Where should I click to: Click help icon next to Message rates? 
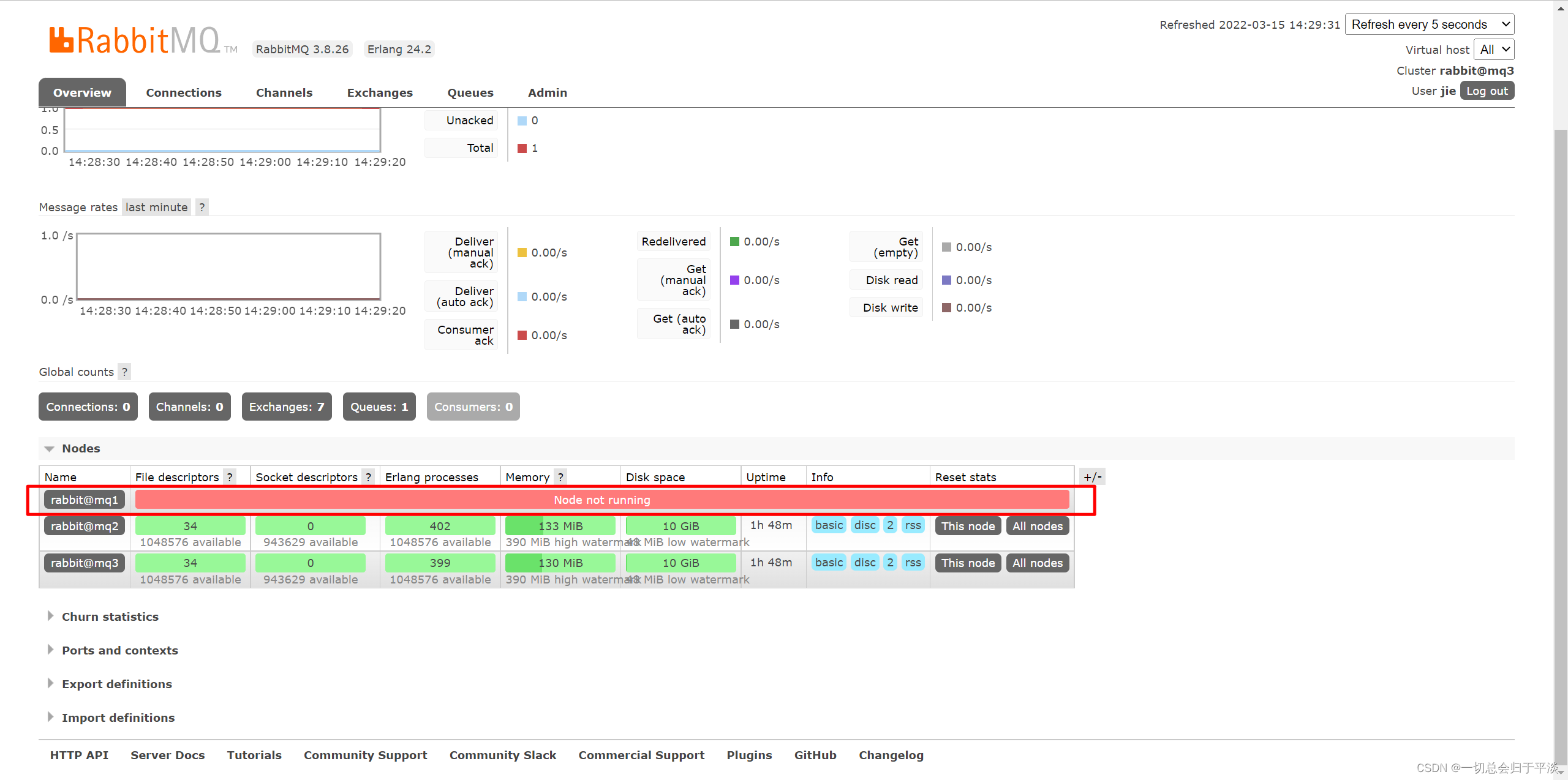202,208
